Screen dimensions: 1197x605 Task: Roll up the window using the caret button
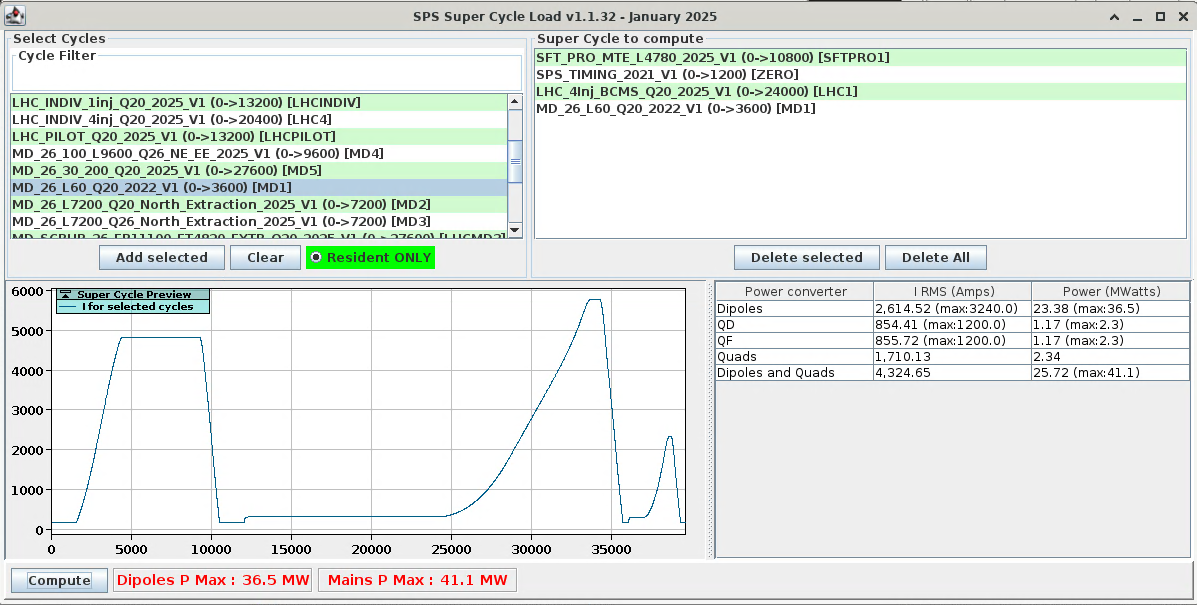(1115, 17)
